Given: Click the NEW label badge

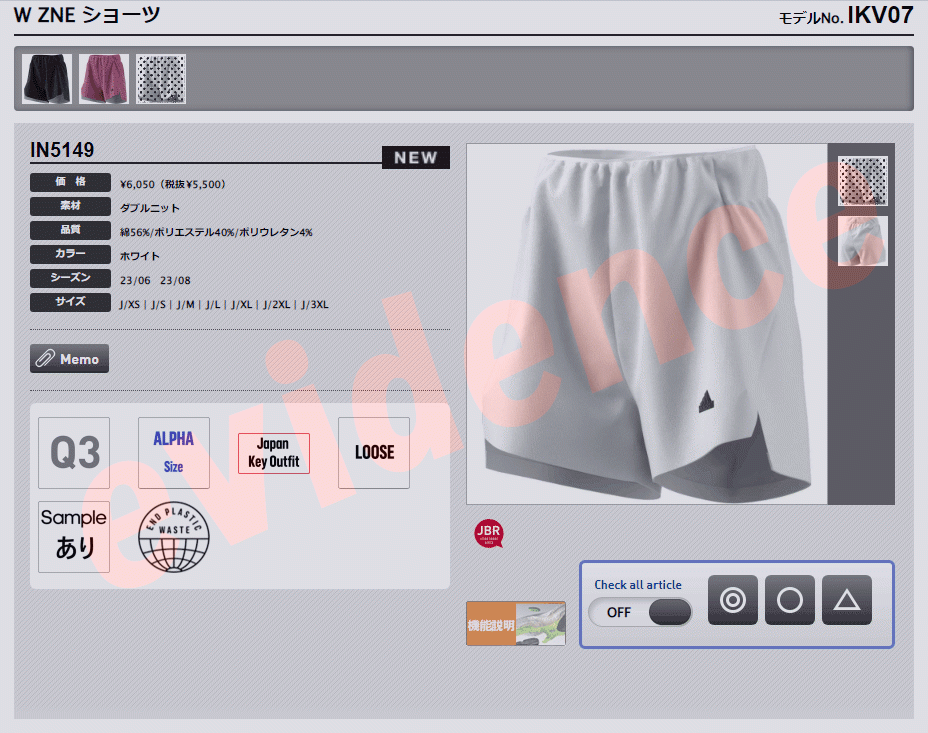Looking at the screenshot, I should click(415, 157).
